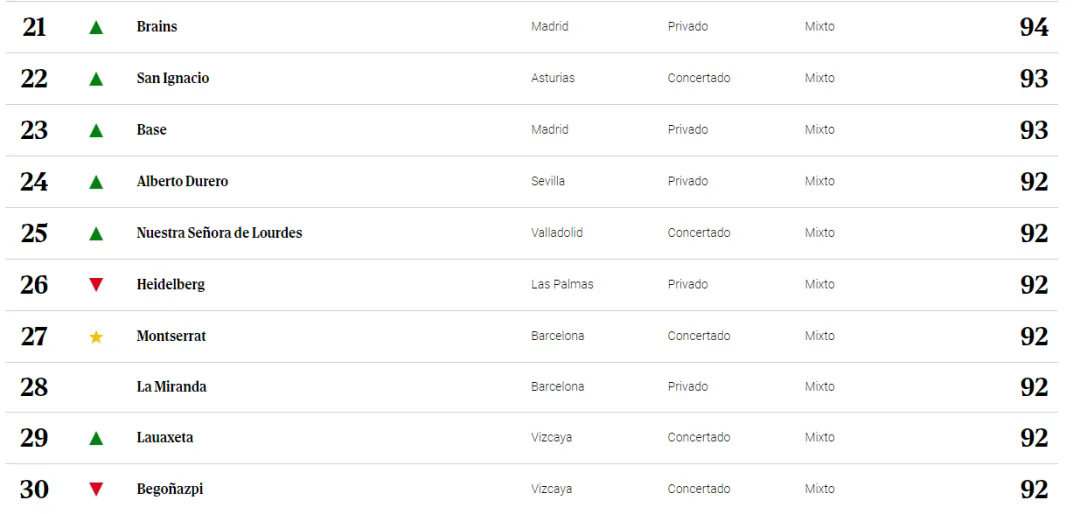Click the green trend arrow for Base
The width and height of the screenshot is (1080, 514).
click(96, 130)
